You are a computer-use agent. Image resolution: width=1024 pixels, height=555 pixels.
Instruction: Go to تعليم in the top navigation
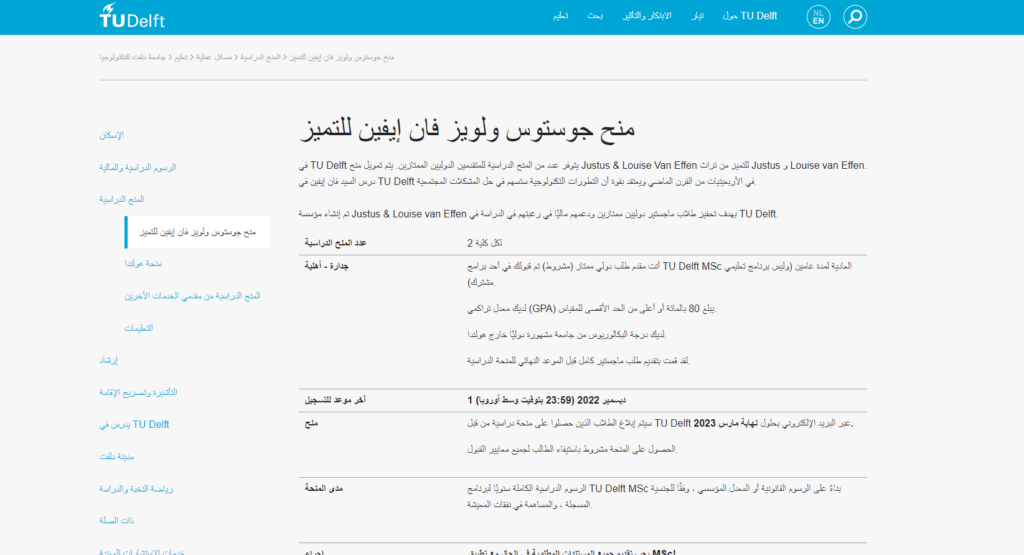[562, 16]
